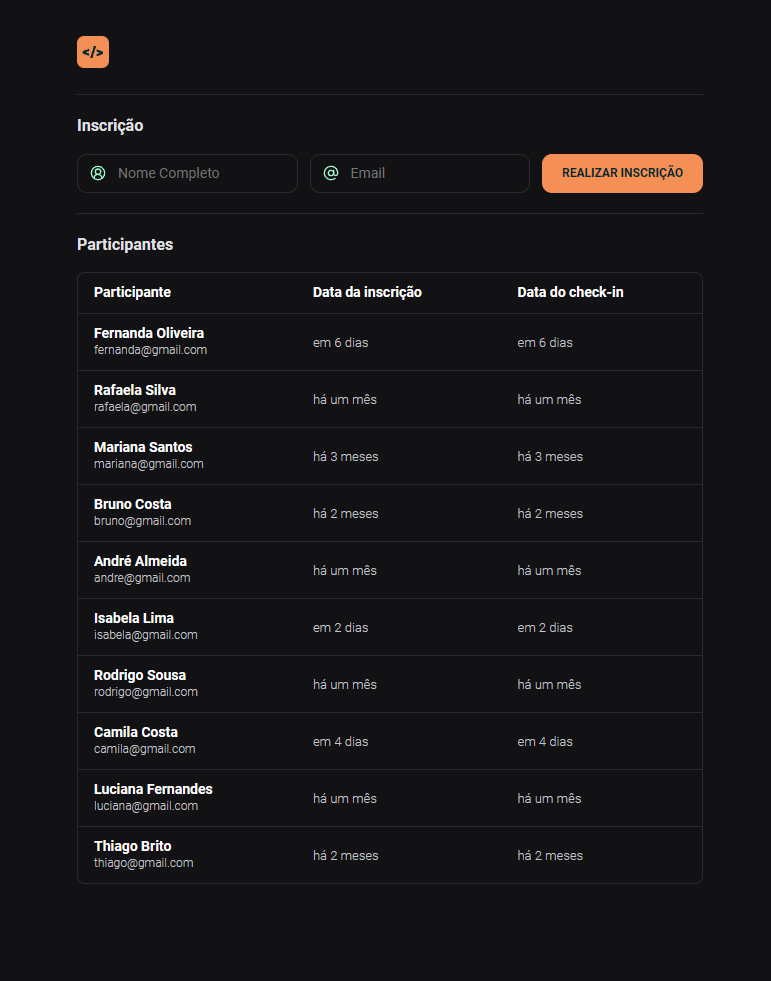
Task: Select participant name Bruno Costa
Action: (x=133, y=504)
